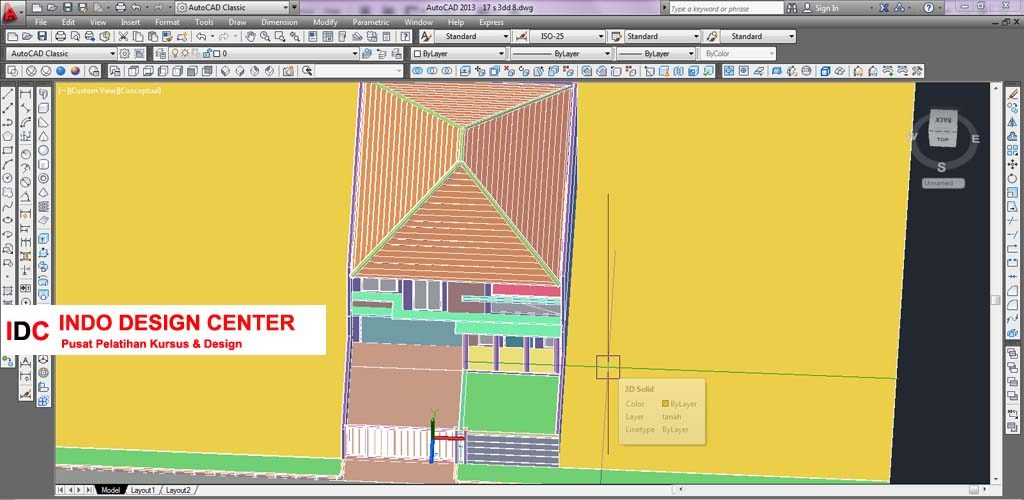
Task: Switch to the Model tab
Action: [x=110, y=490]
